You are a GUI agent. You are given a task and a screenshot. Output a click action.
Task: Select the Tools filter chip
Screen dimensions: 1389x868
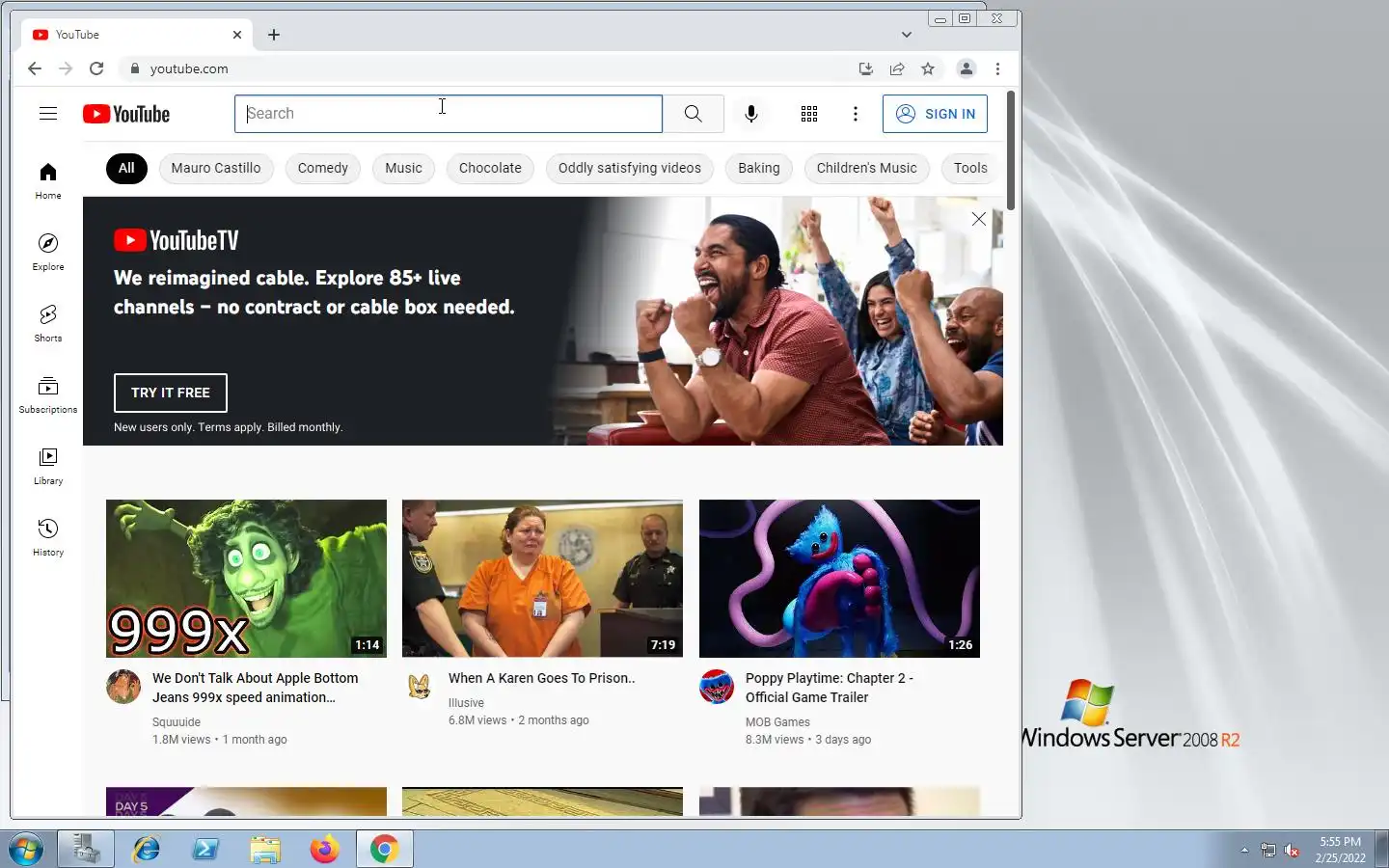(970, 168)
